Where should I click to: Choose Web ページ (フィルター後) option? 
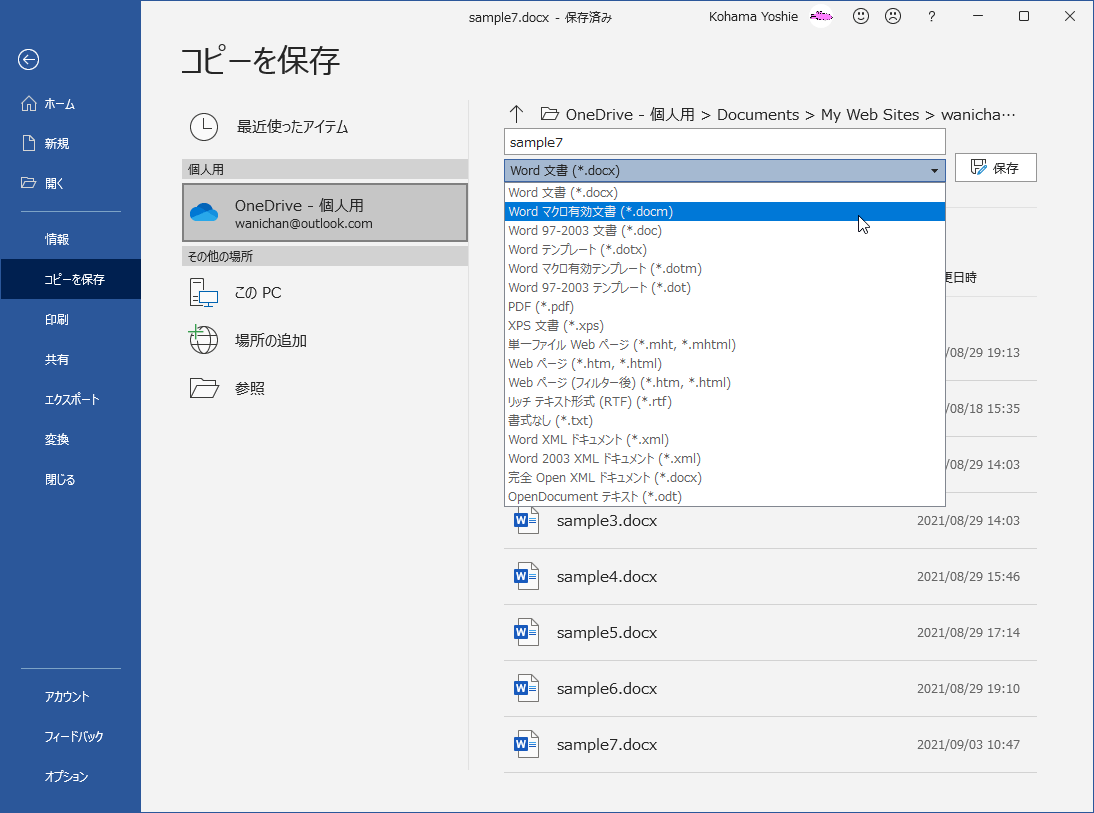[724, 382]
